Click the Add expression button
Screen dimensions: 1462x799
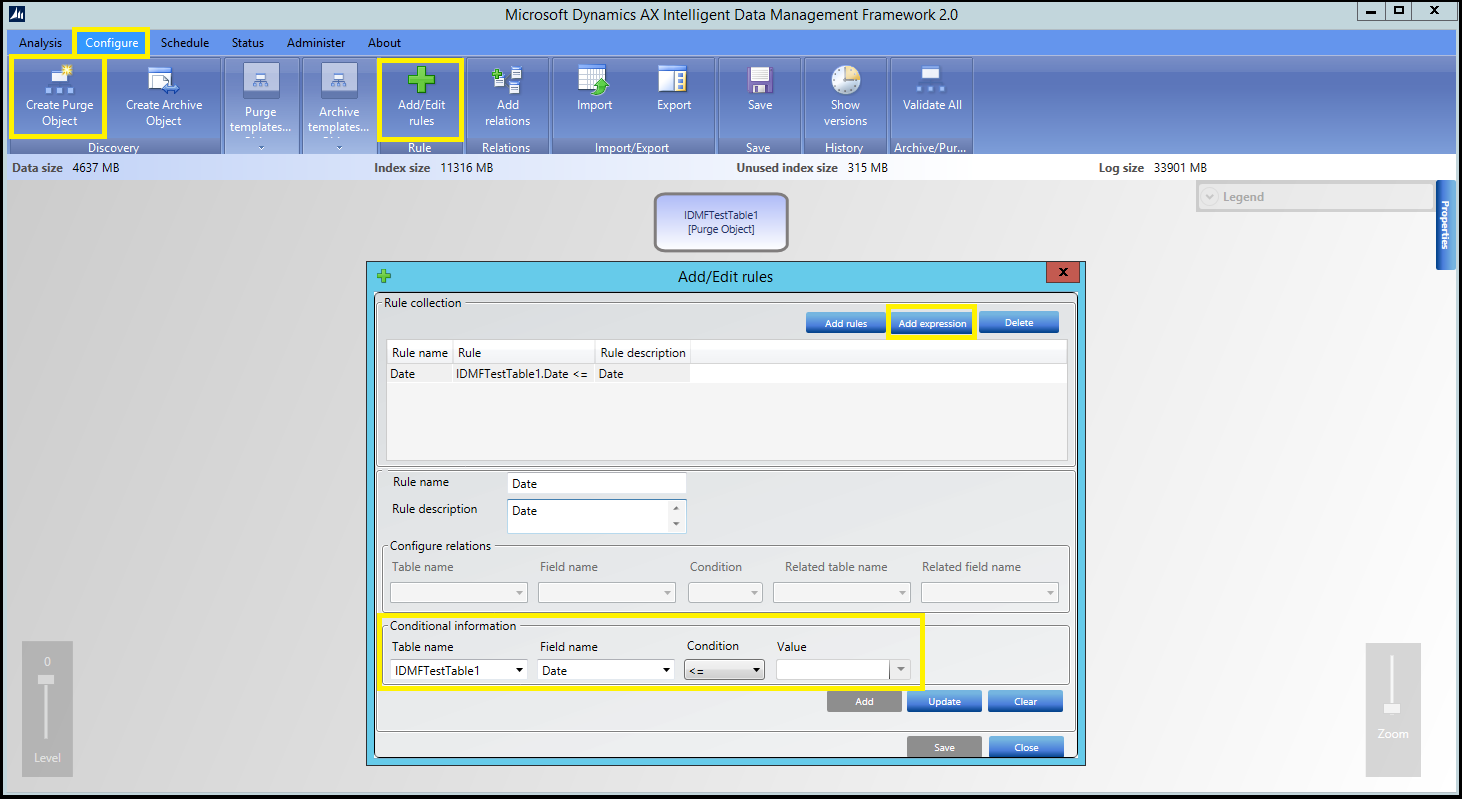click(x=932, y=323)
